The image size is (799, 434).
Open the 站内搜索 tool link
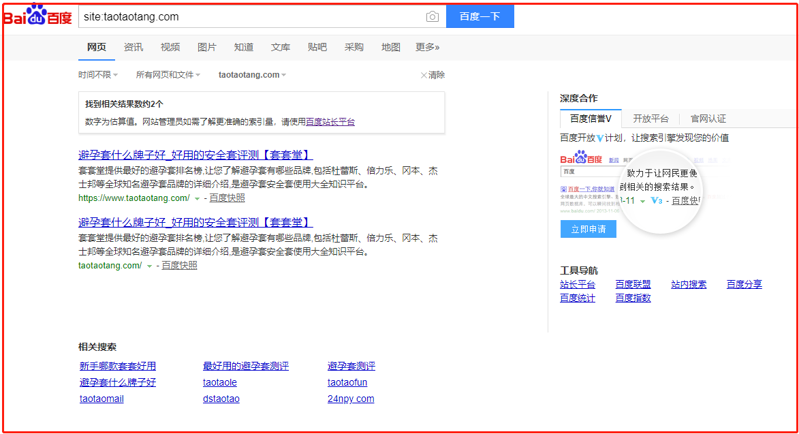click(688, 284)
